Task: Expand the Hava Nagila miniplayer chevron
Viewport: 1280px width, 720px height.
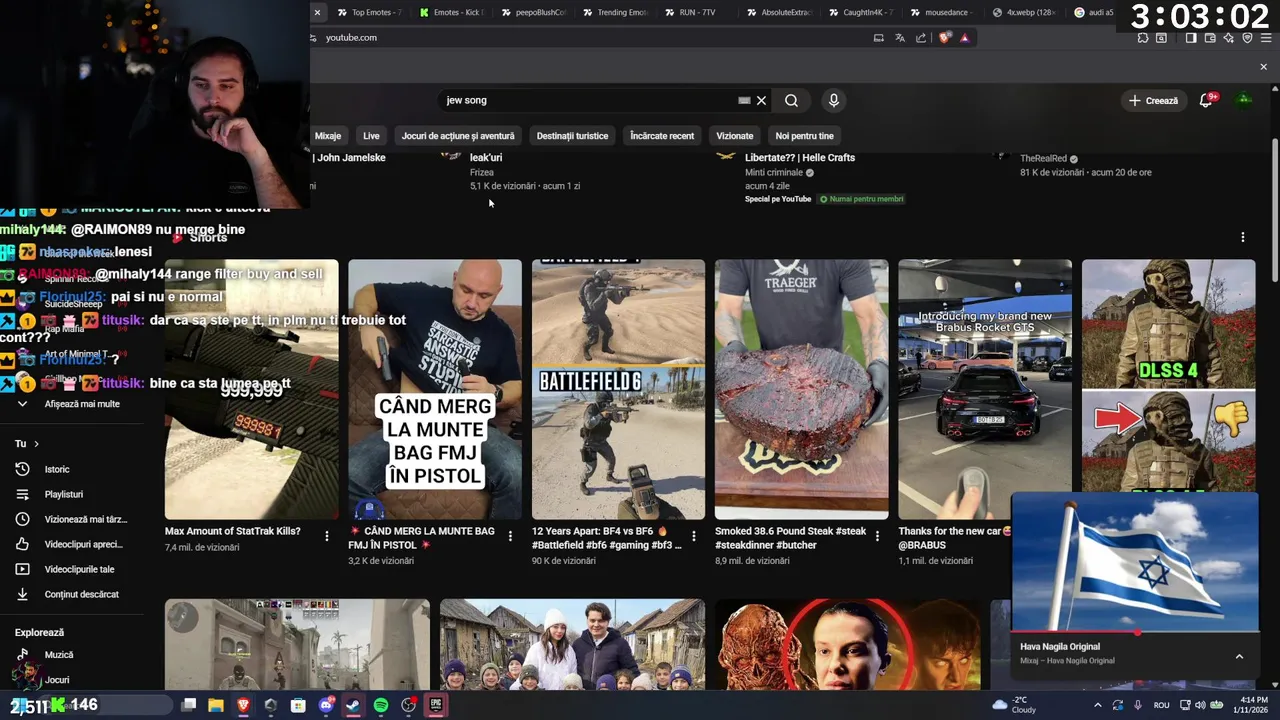Action: [1239, 656]
